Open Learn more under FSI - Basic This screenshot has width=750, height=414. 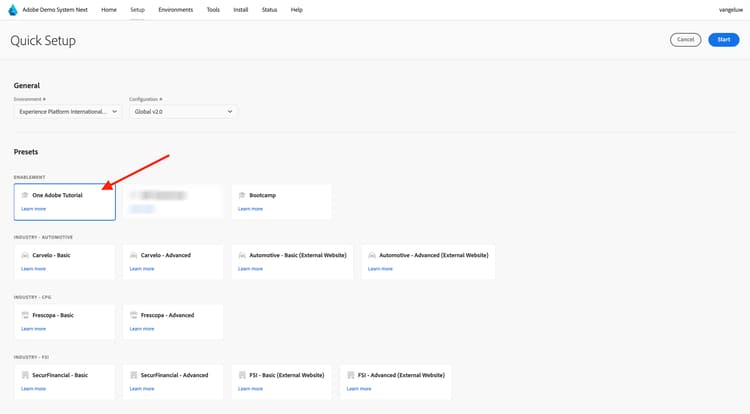coord(250,389)
